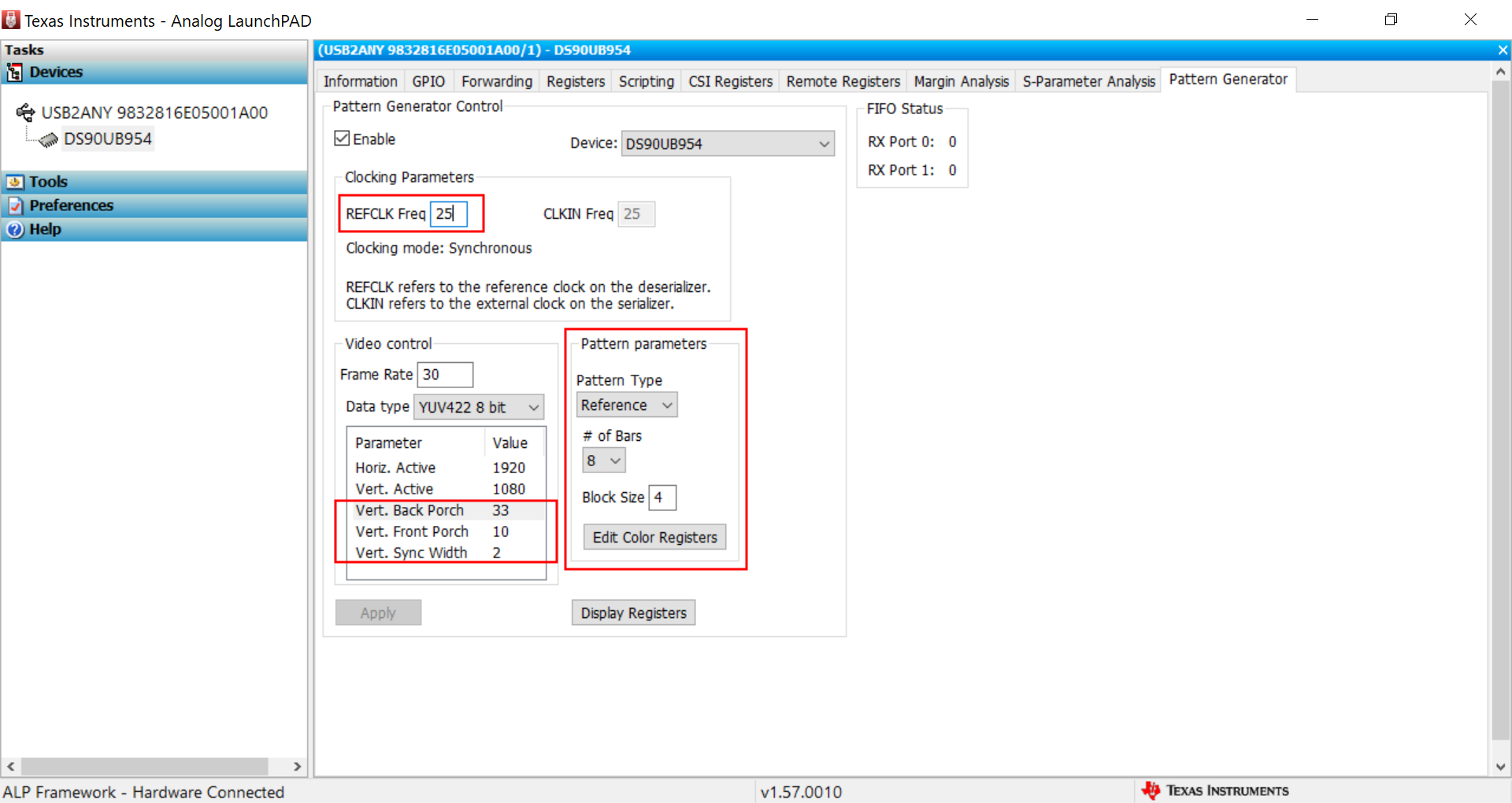Click the Analog LaunchPAD title bar app icon
The width and height of the screenshot is (1512, 803).
pos(11,20)
